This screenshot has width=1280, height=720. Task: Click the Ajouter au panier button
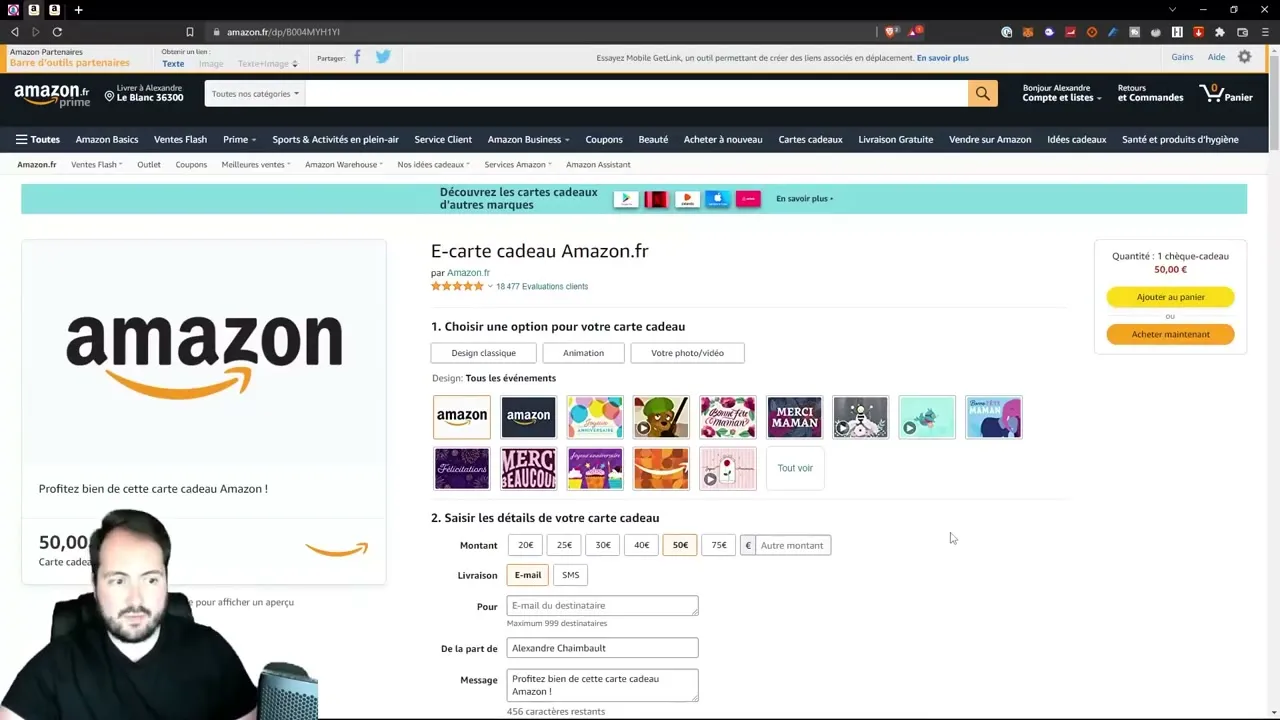click(x=1170, y=296)
